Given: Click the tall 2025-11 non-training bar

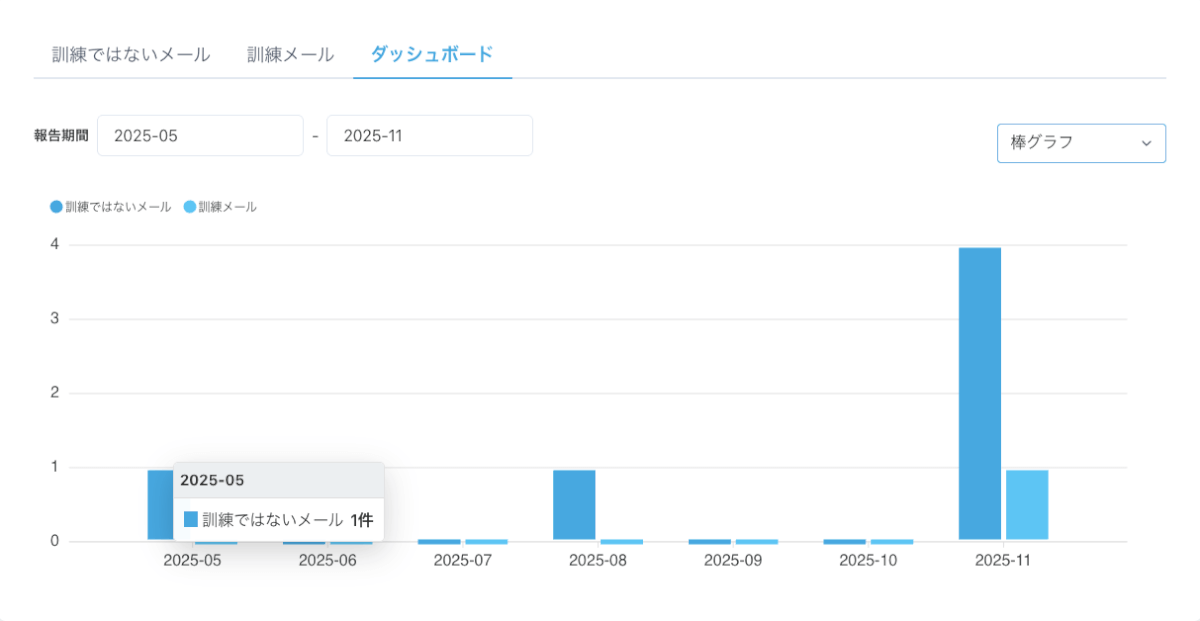Looking at the screenshot, I should [x=980, y=393].
